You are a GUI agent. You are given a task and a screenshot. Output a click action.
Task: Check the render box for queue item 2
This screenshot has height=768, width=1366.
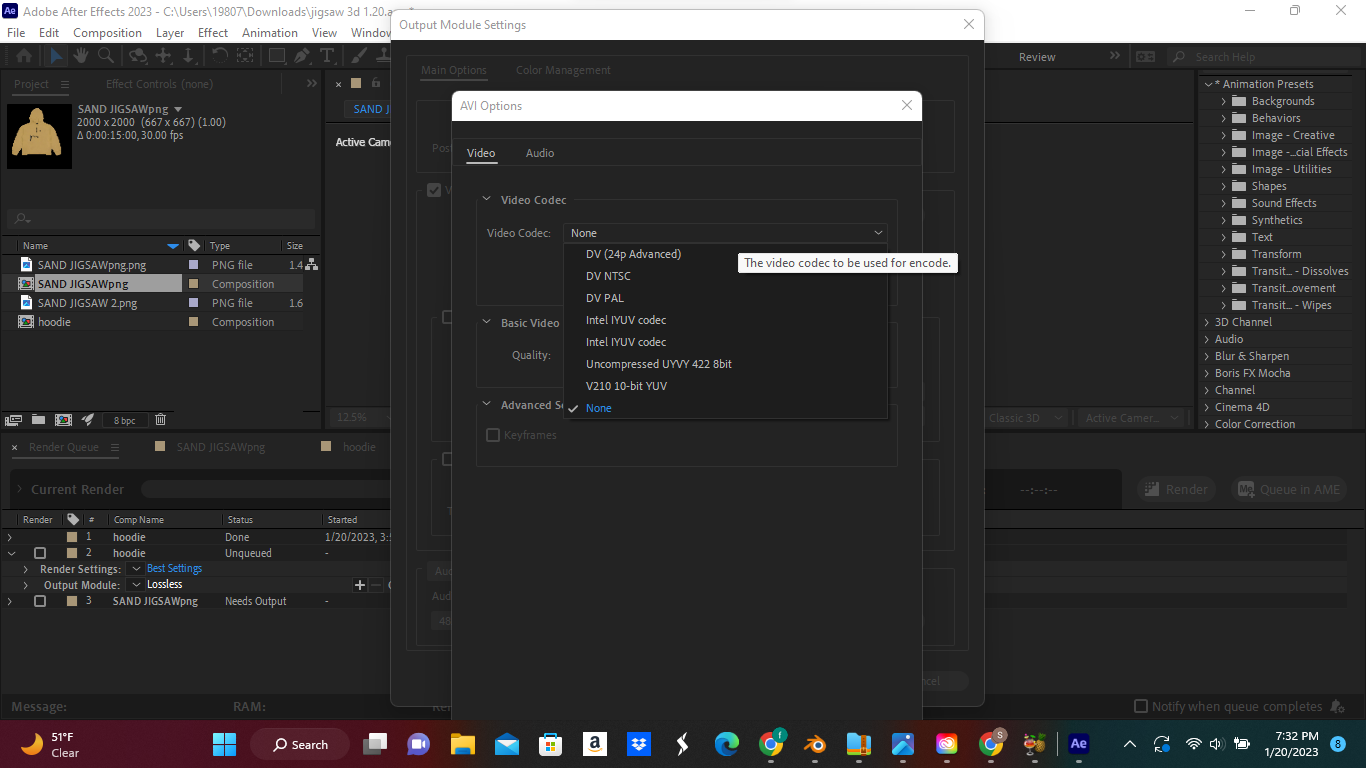click(40, 552)
